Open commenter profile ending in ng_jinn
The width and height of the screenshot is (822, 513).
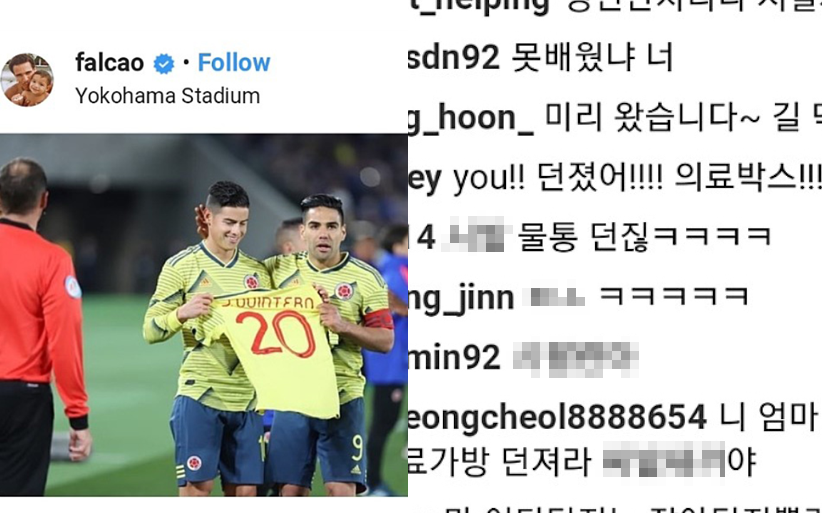point(461,299)
